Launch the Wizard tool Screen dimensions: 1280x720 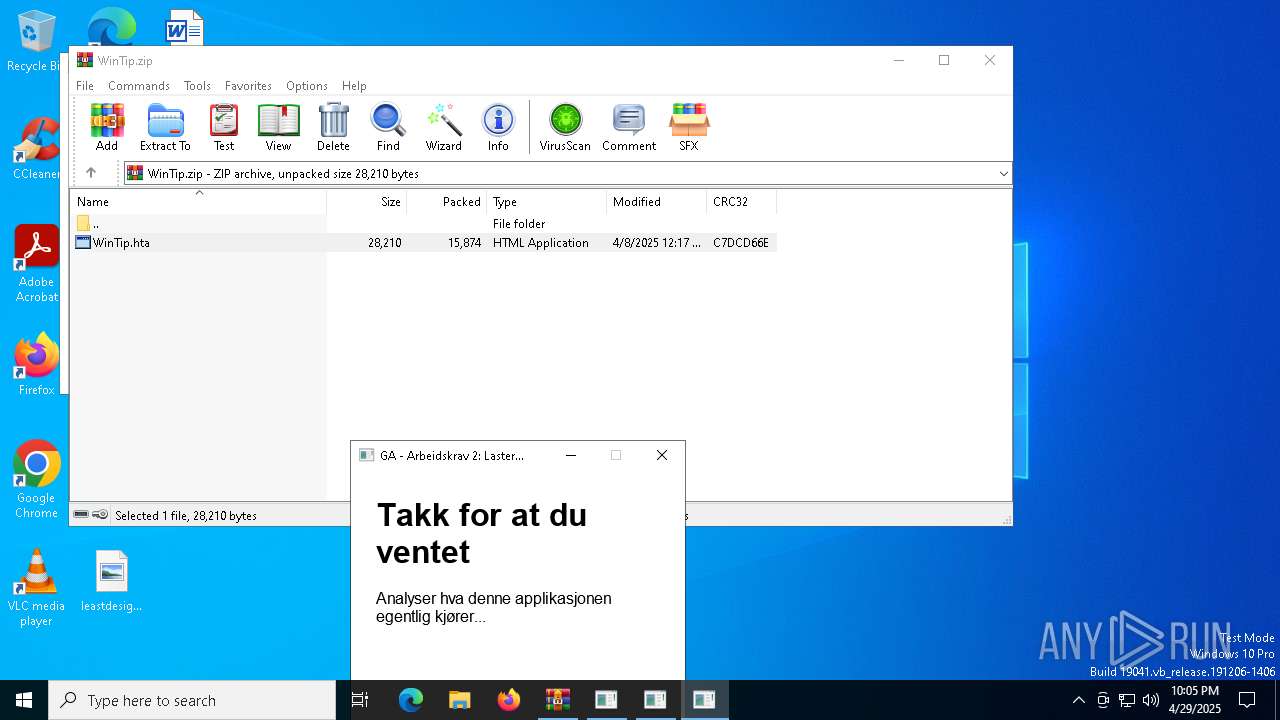click(443, 127)
